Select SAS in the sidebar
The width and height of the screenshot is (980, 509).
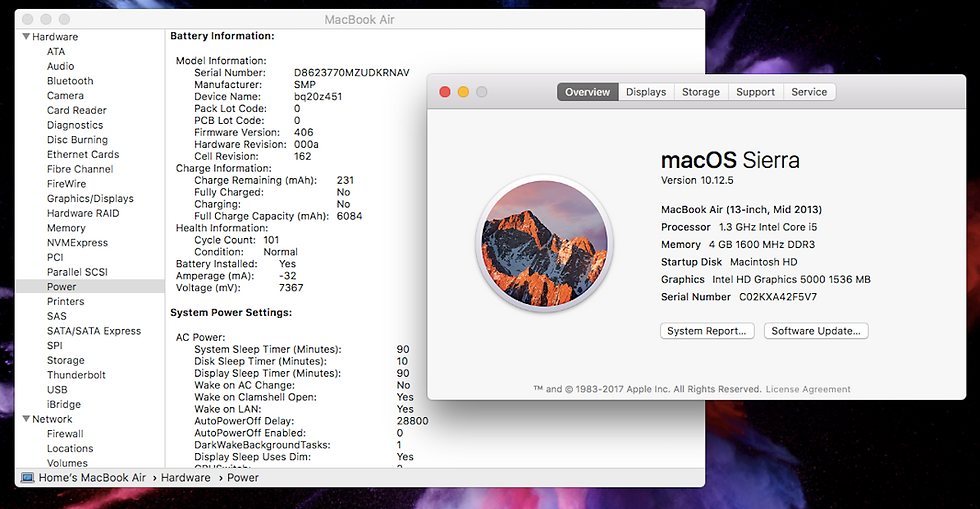coord(56,316)
